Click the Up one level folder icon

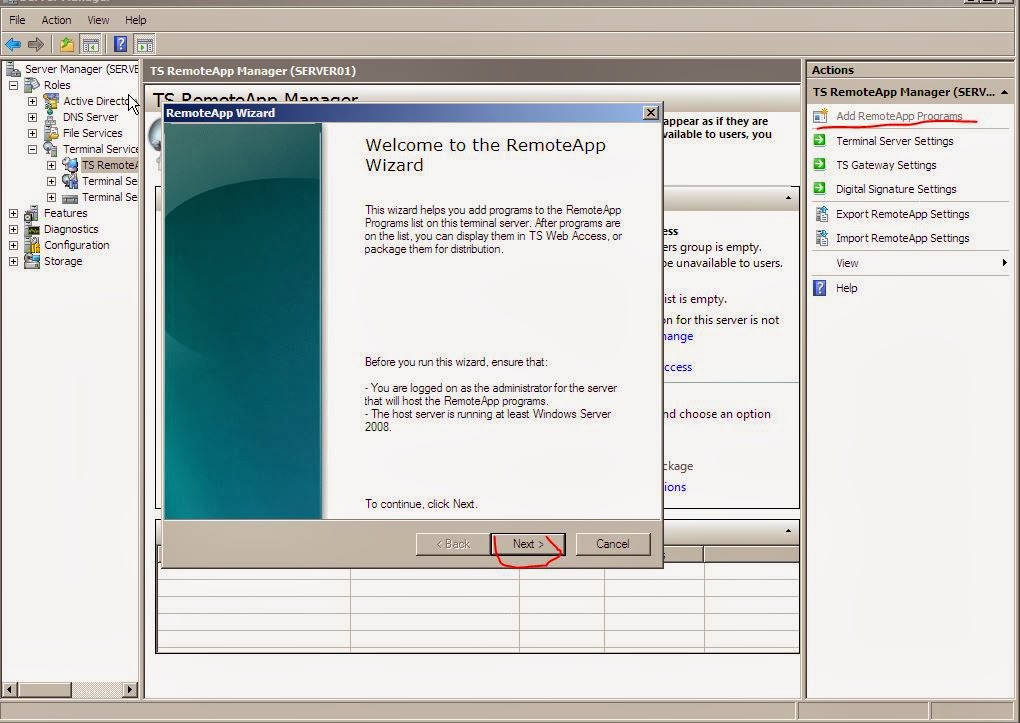pos(66,44)
